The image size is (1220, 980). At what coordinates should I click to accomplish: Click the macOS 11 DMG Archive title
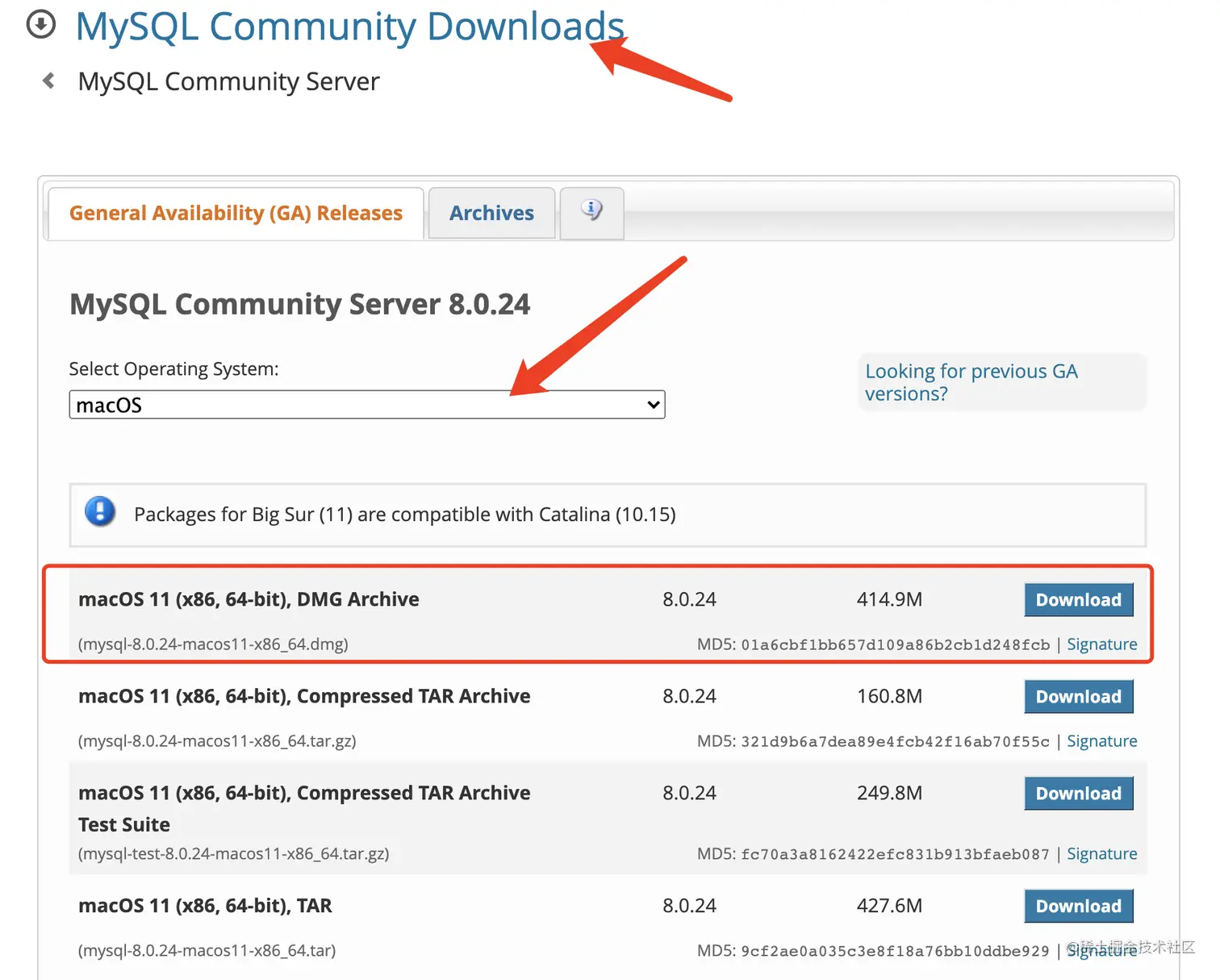click(x=249, y=599)
